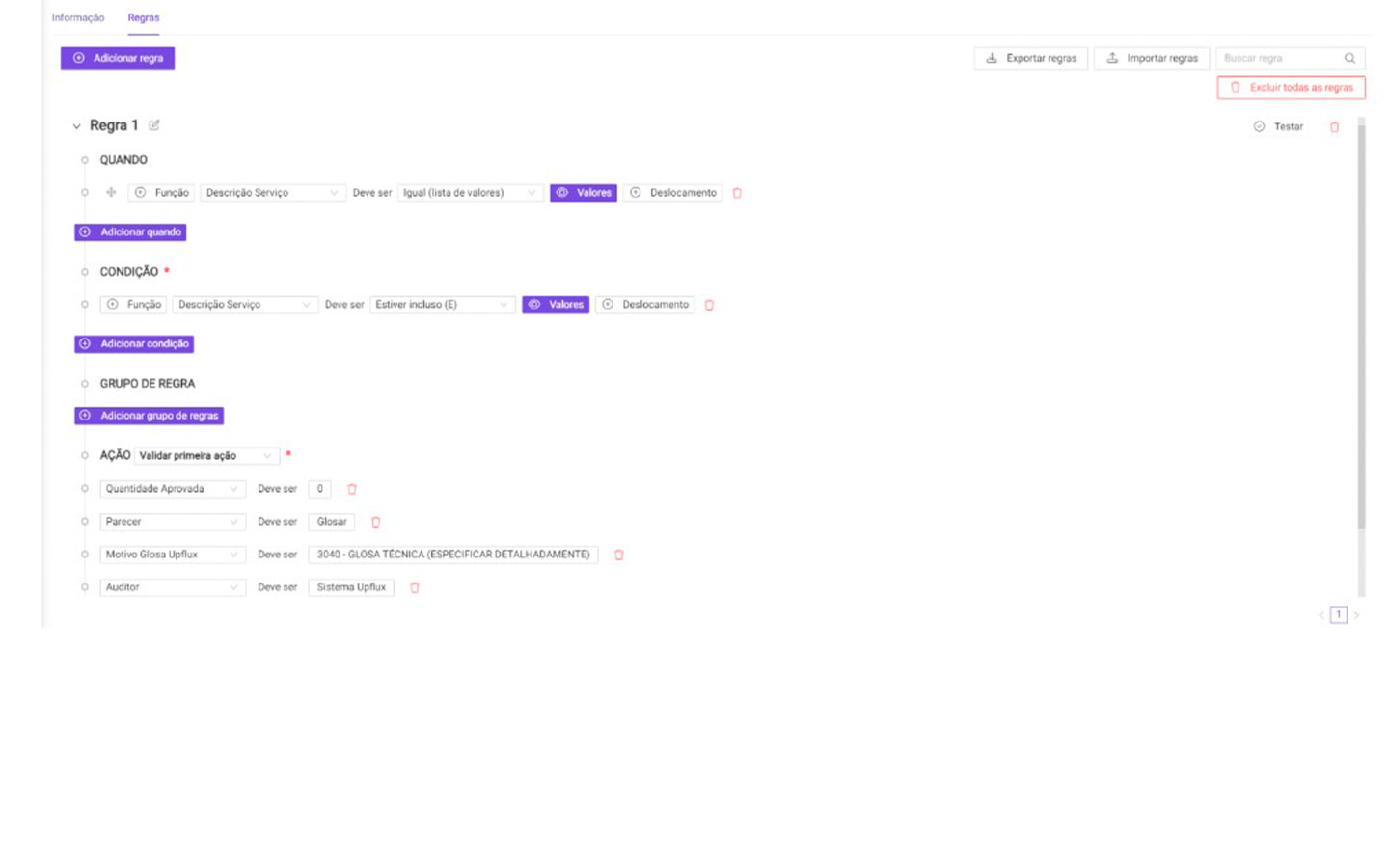Image resolution: width=1389 pixels, height=868 pixels.
Task: Collapse the Regra 1 section
Action: 77,126
